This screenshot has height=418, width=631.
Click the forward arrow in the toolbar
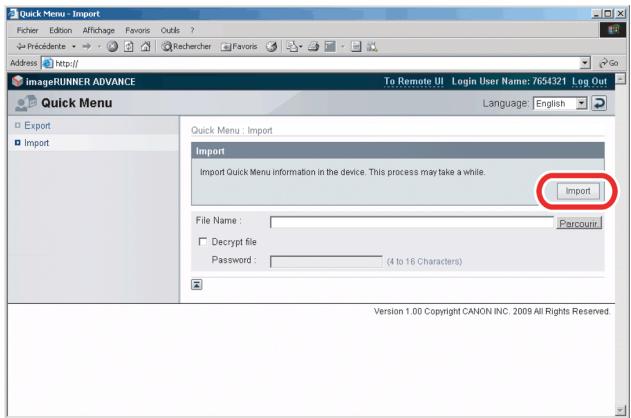point(87,47)
